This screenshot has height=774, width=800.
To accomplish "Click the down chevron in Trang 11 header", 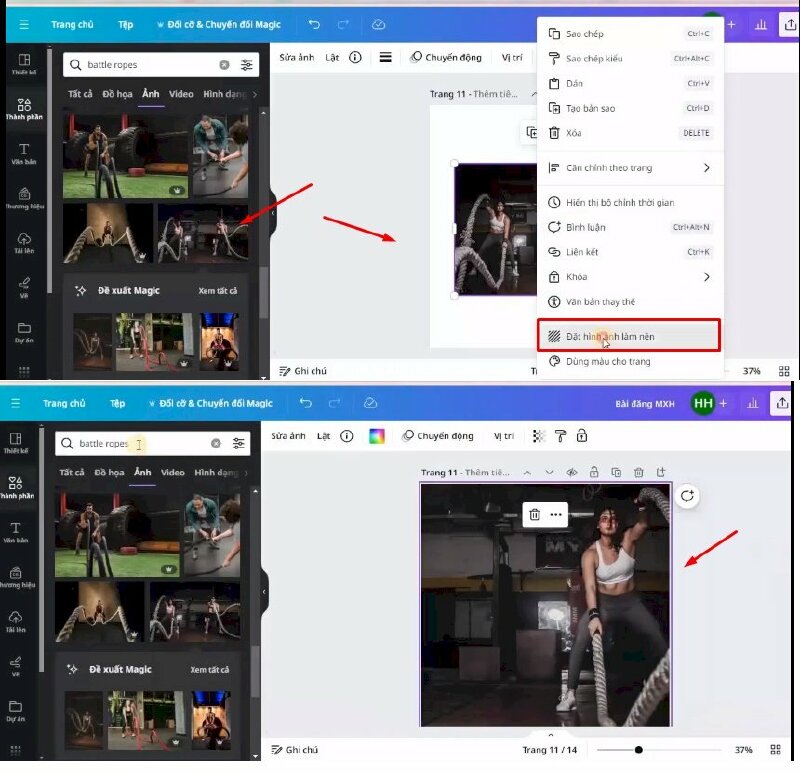I will click(549, 472).
